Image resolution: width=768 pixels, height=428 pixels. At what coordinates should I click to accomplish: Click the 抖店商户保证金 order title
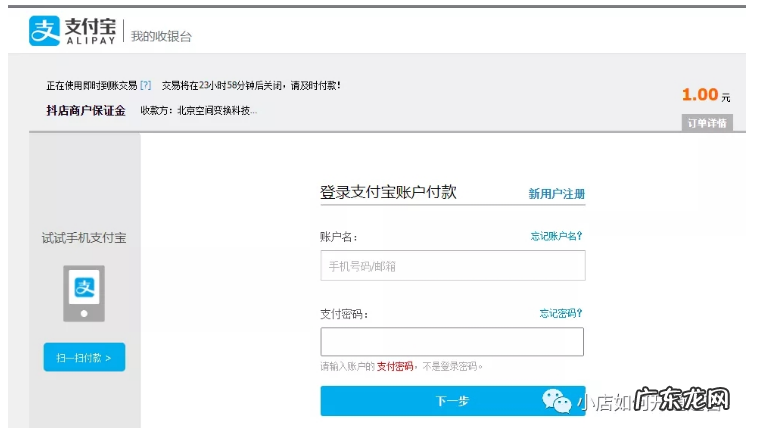(86, 111)
